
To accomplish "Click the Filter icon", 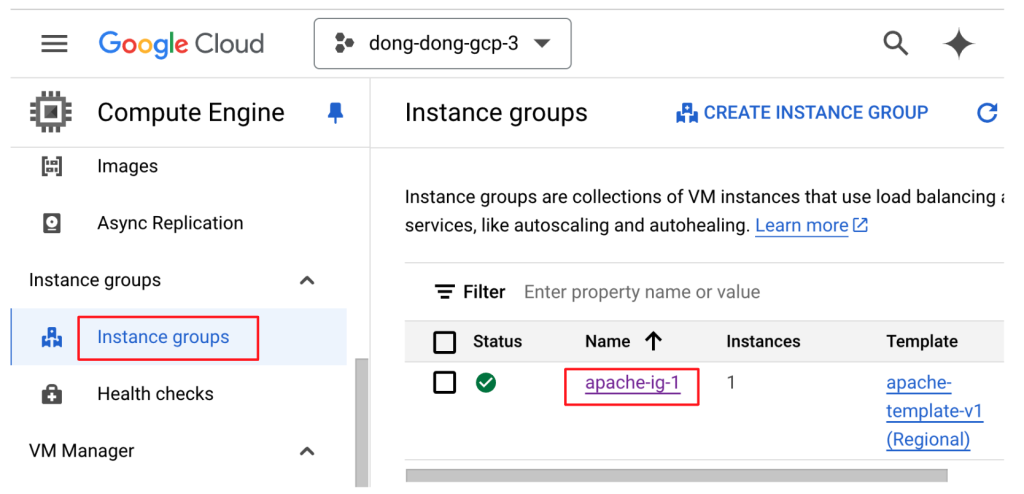I will pos(445,291).
